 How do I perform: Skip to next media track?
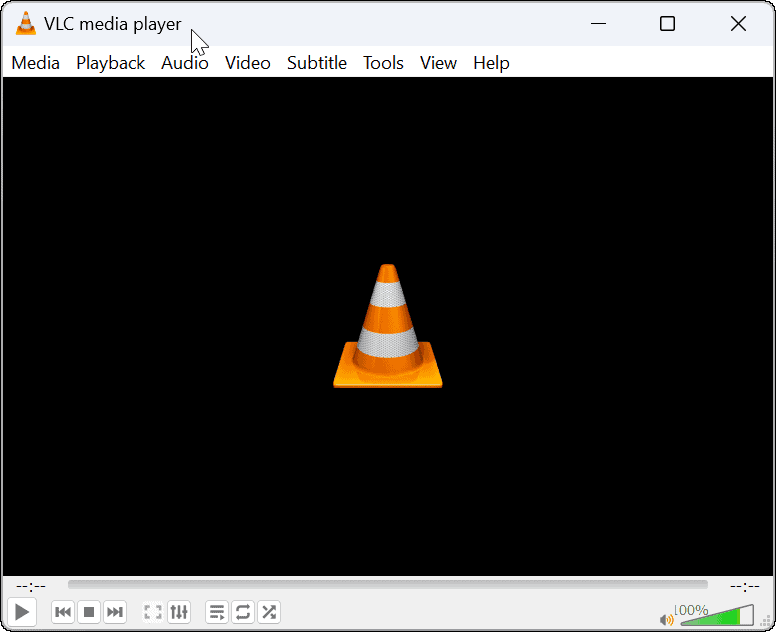click(x=115, y=612)
